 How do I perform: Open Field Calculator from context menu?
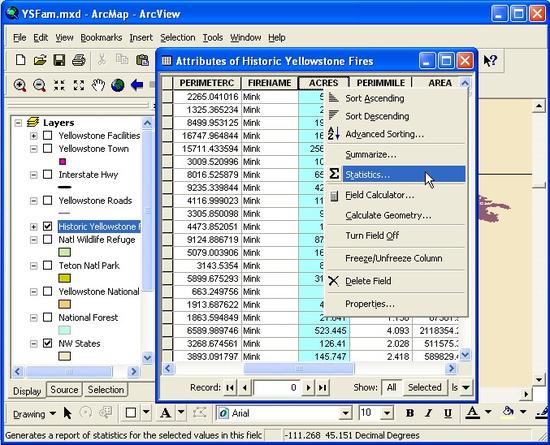(396, 195)
